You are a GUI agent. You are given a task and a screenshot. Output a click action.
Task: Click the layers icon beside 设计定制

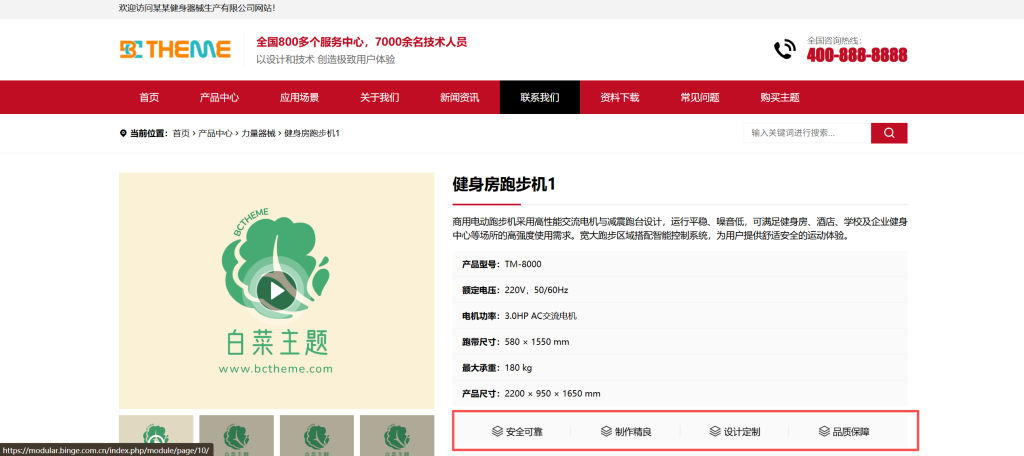[x=715, y=432]
